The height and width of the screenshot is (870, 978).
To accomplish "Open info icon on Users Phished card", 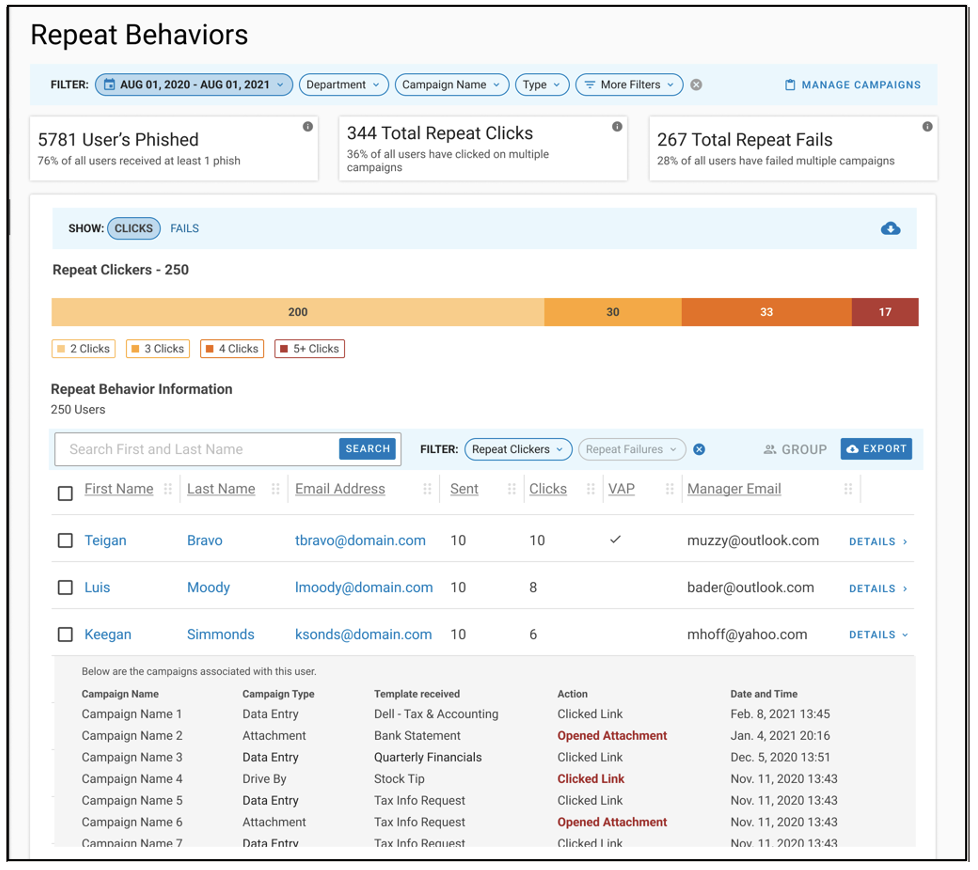I will point(307,127).
